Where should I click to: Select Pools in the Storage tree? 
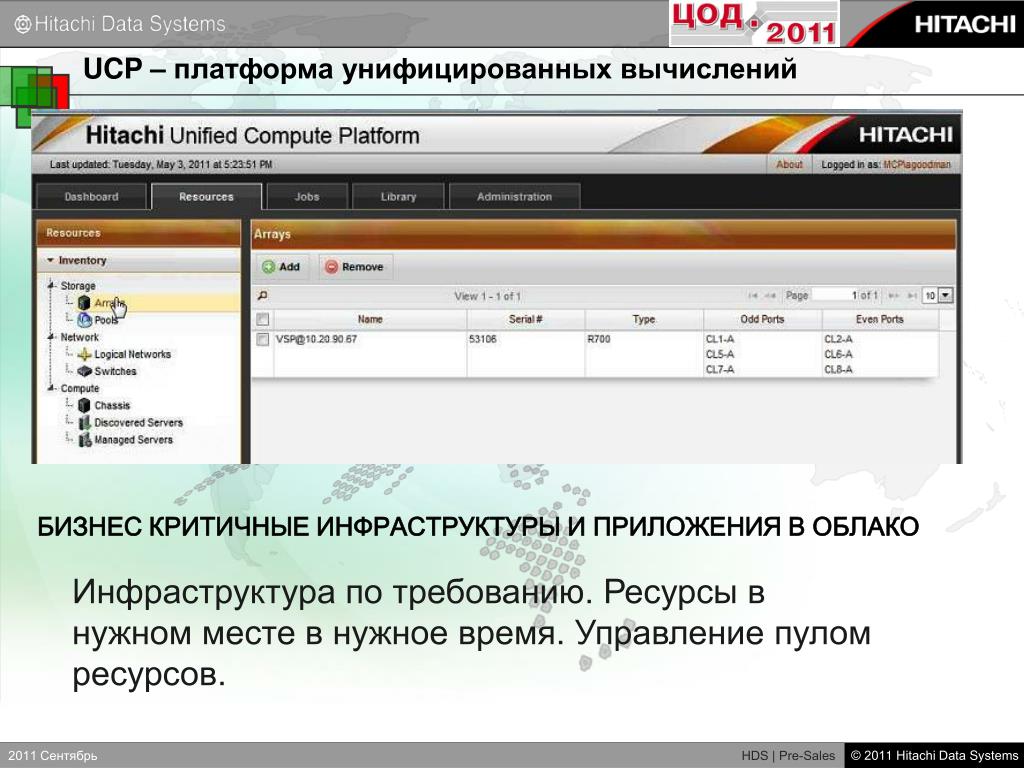(106, 320)
